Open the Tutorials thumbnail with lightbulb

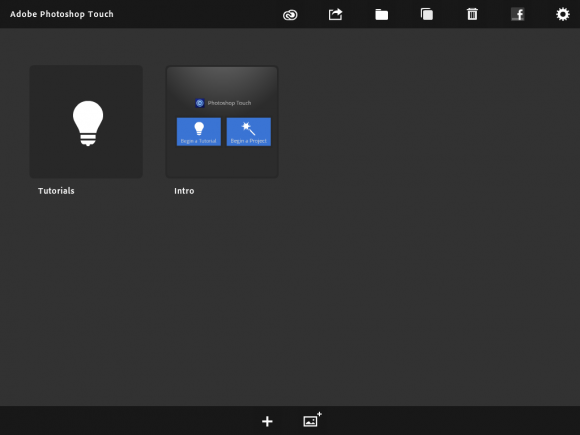86,122
